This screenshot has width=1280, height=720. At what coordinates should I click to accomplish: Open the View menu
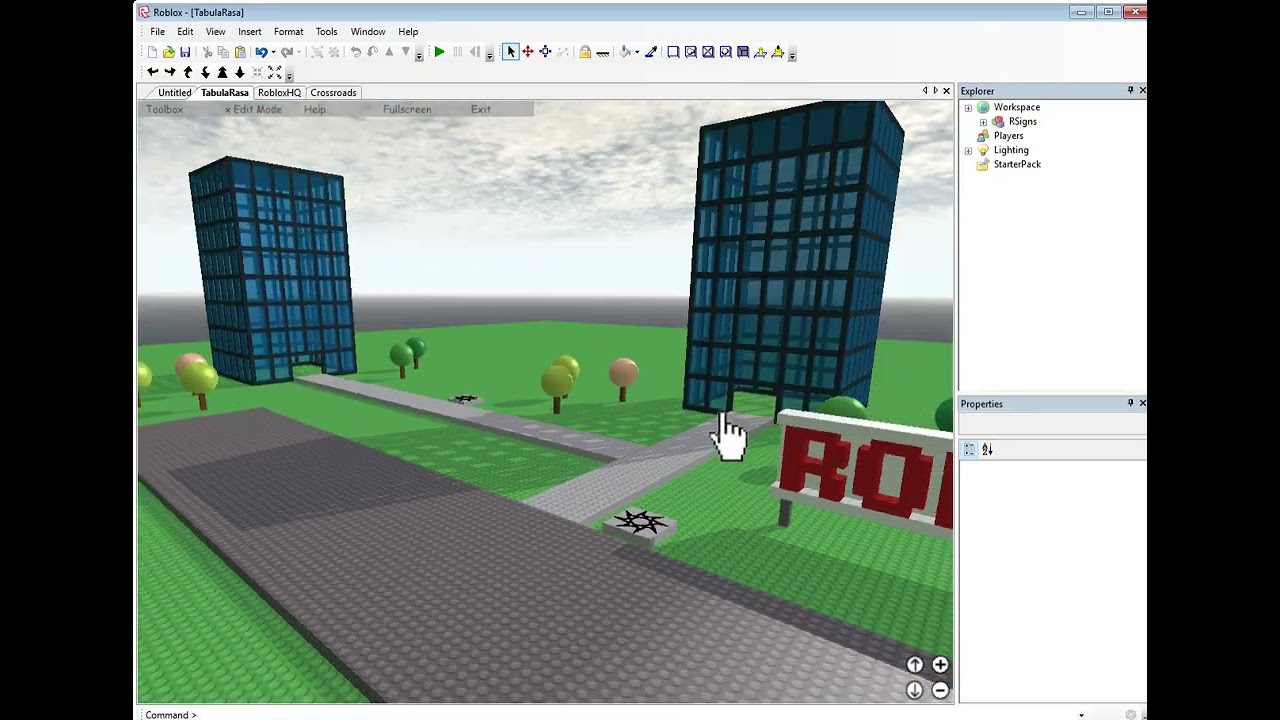pos(215,32)
